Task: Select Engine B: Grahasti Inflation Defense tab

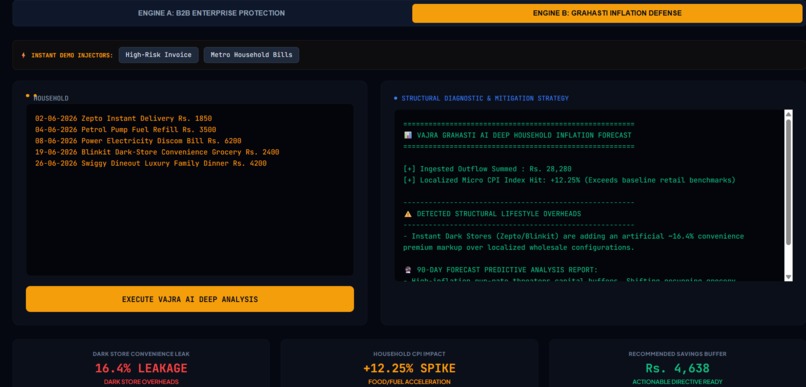Action: click(x=607, y=13)
